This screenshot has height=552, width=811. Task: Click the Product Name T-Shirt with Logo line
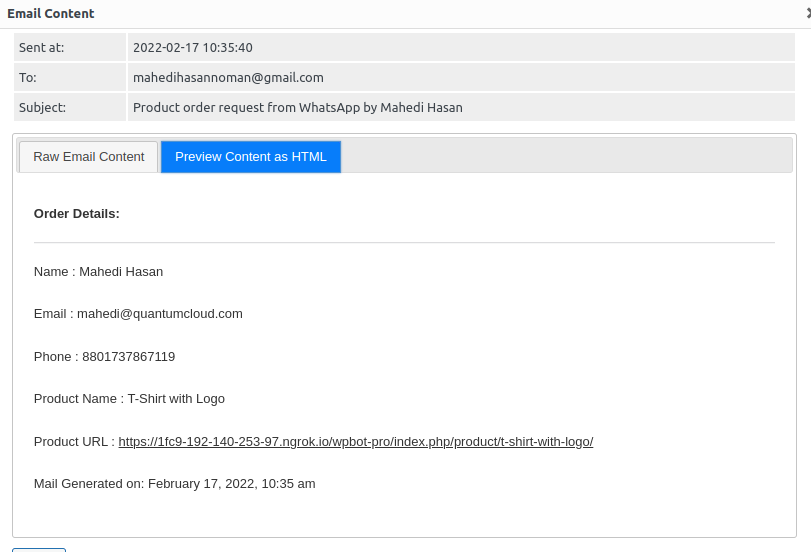(129, 398)
